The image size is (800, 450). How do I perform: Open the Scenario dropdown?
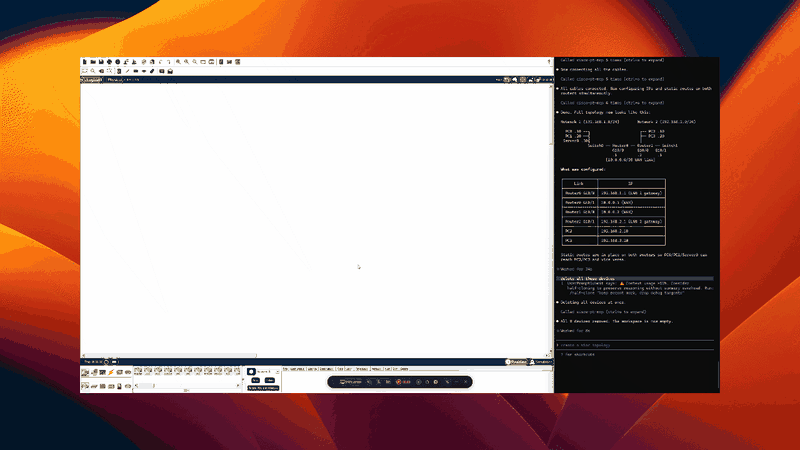pyautogui.click(x=268, y=371)
